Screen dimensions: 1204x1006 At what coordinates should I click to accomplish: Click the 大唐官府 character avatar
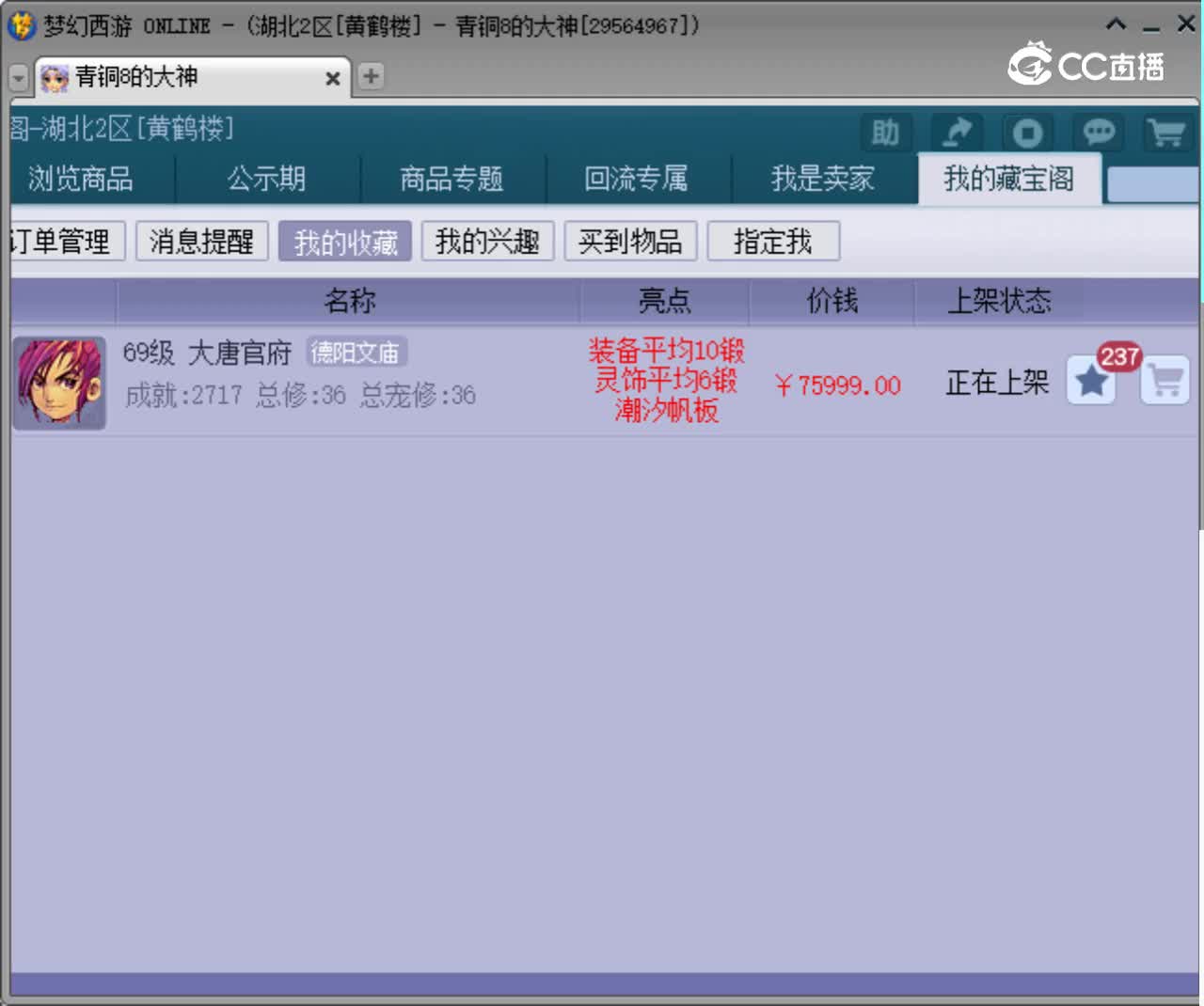[x=59, y=384]
